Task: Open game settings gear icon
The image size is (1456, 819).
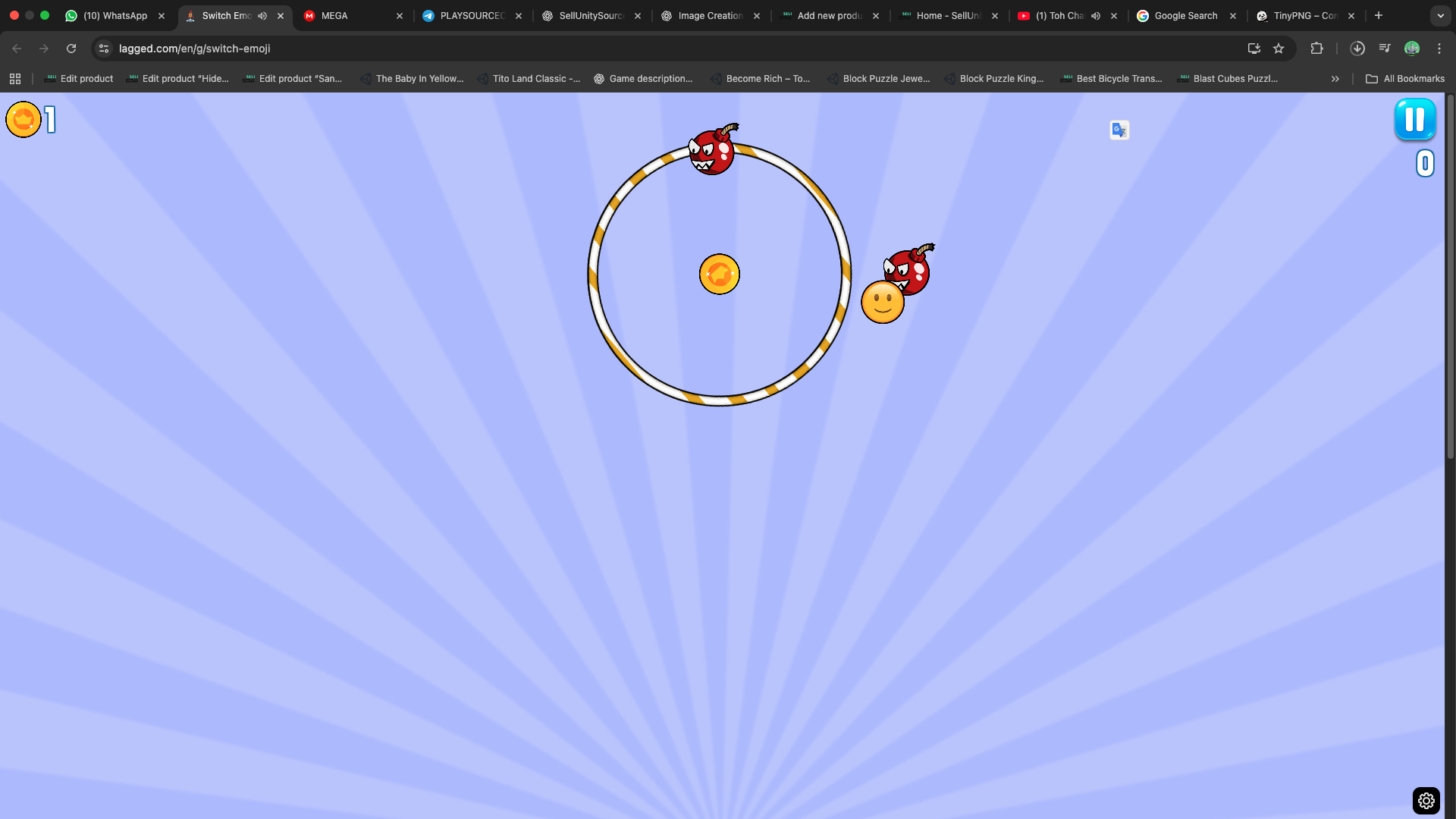Action: 1426,800
